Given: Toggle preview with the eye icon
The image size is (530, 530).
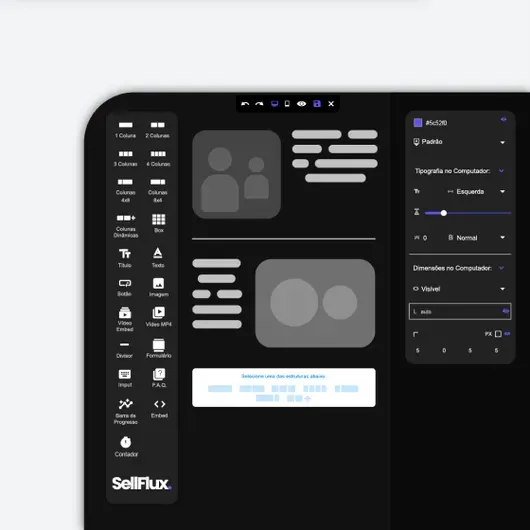Looking at the screenshot, I should (x=302, y=104).
